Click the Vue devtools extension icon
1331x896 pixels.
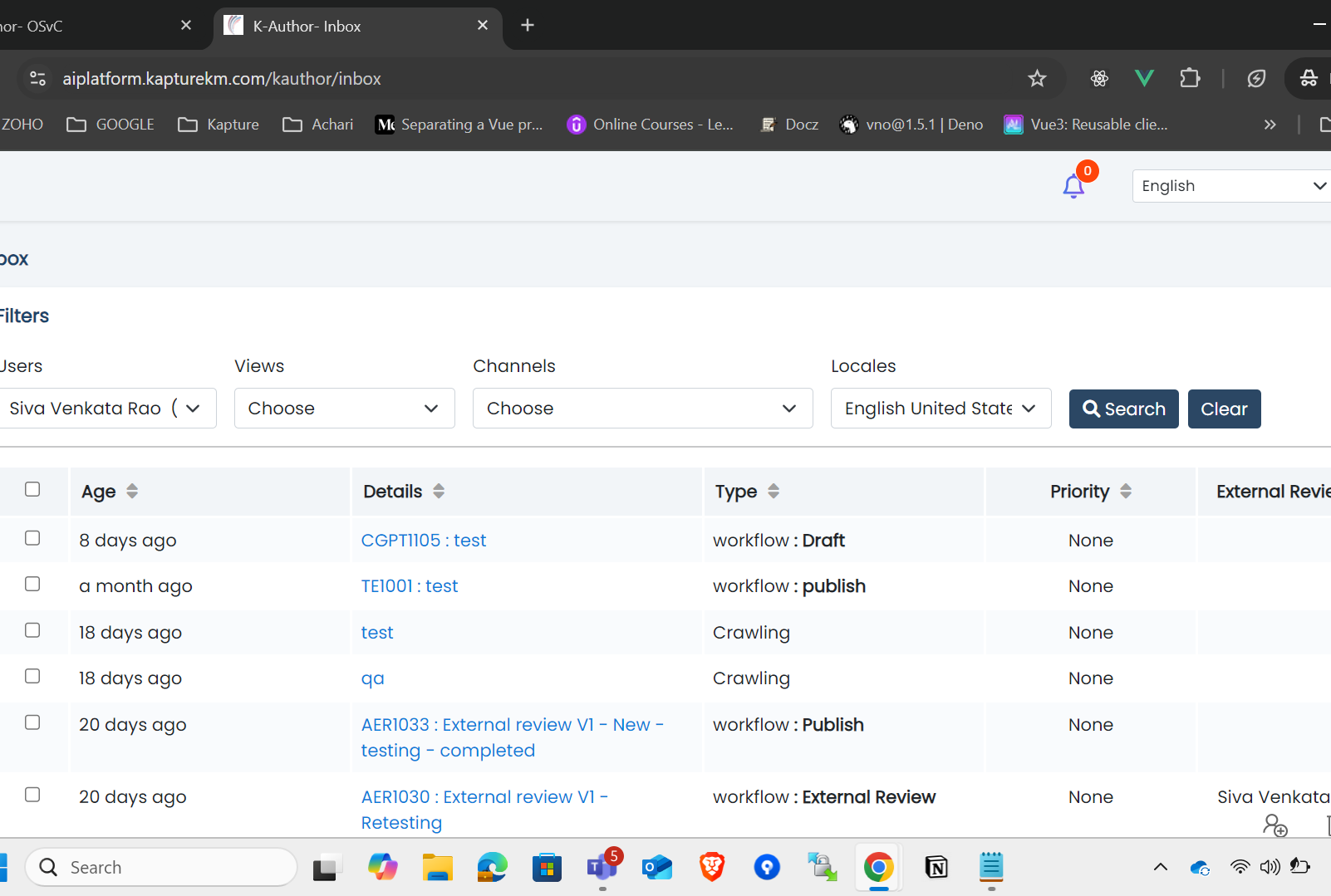[x=1144, y=79]
